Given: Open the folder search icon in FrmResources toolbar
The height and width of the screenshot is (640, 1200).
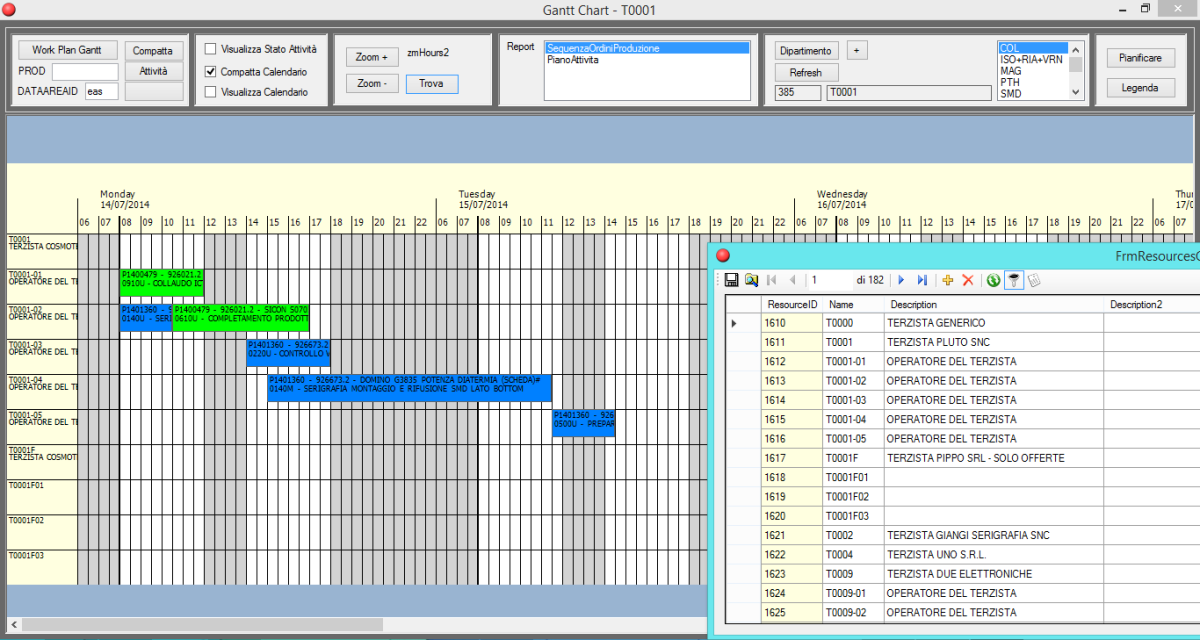Looking at the screenshot, I should point(751,280).
